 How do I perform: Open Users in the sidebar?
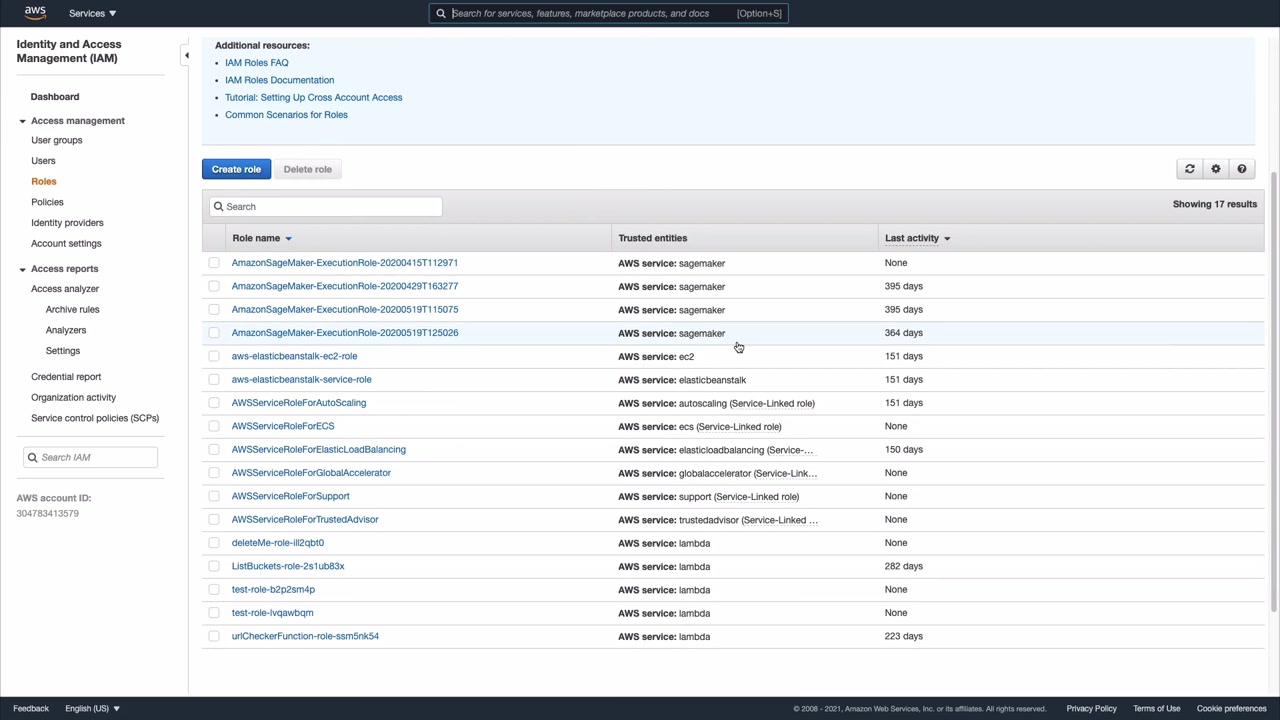tap(43, 161)
